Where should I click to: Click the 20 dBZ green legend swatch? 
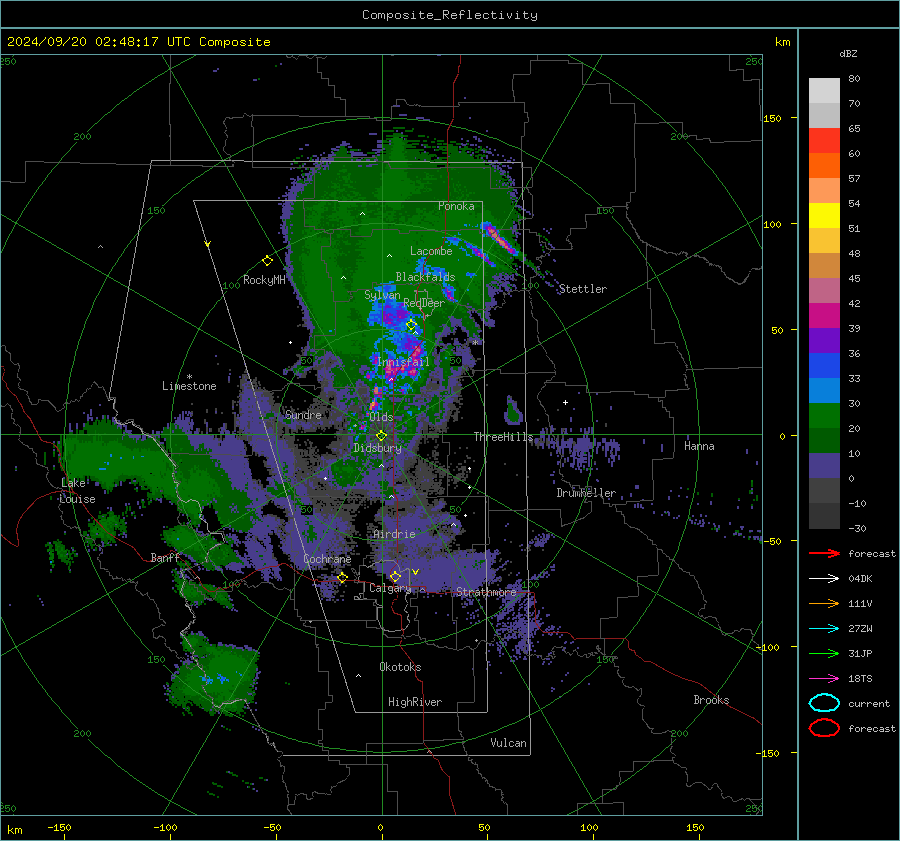824,440
